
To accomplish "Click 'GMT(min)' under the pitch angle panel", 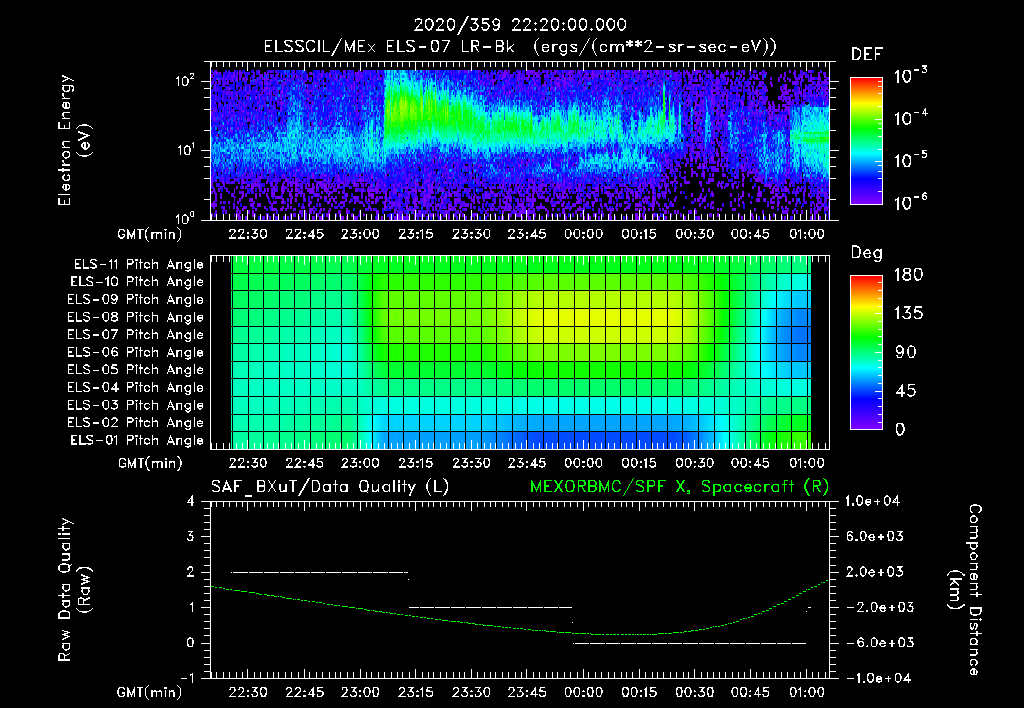I will 150,463.
